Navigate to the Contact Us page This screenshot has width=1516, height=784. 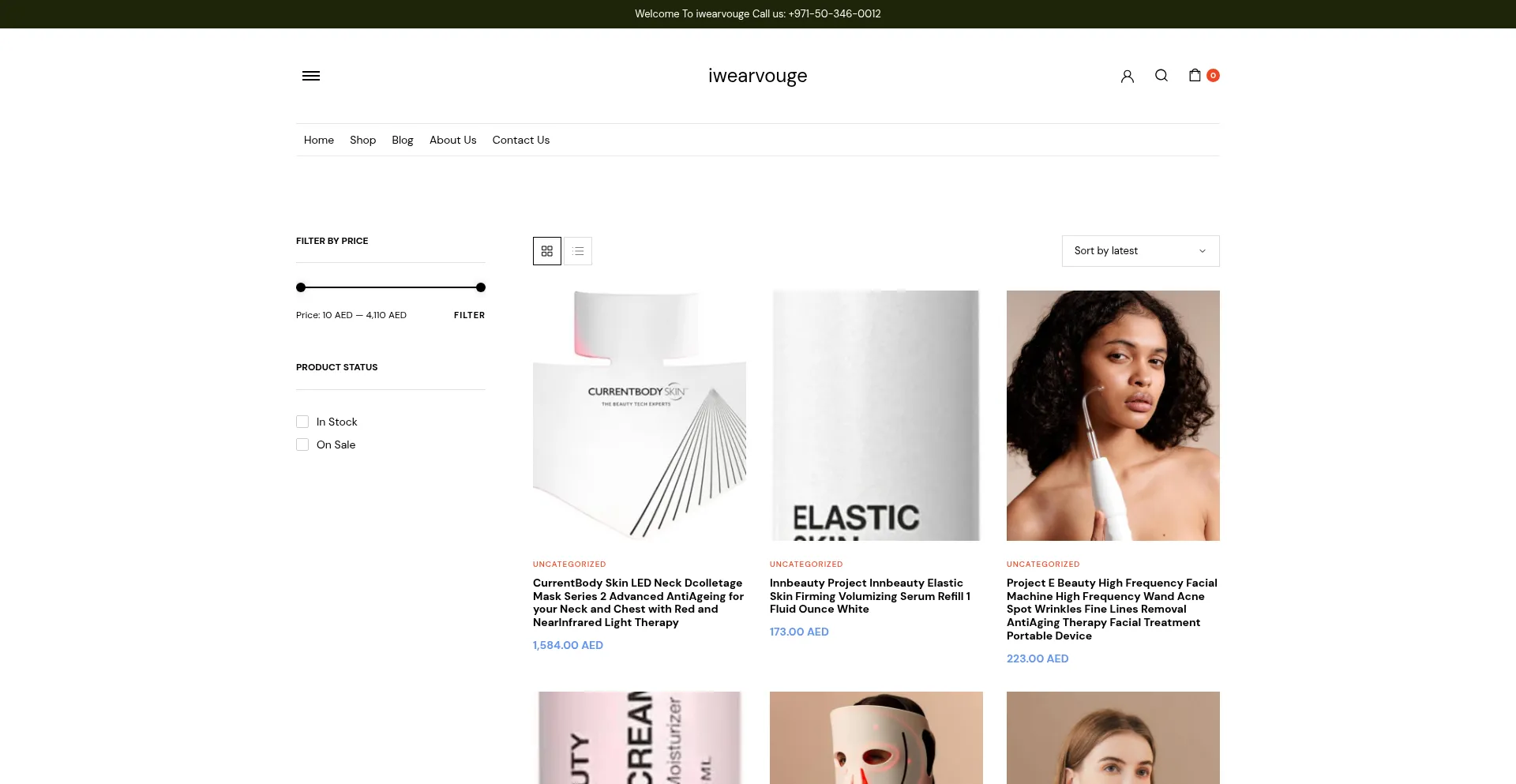520,140
